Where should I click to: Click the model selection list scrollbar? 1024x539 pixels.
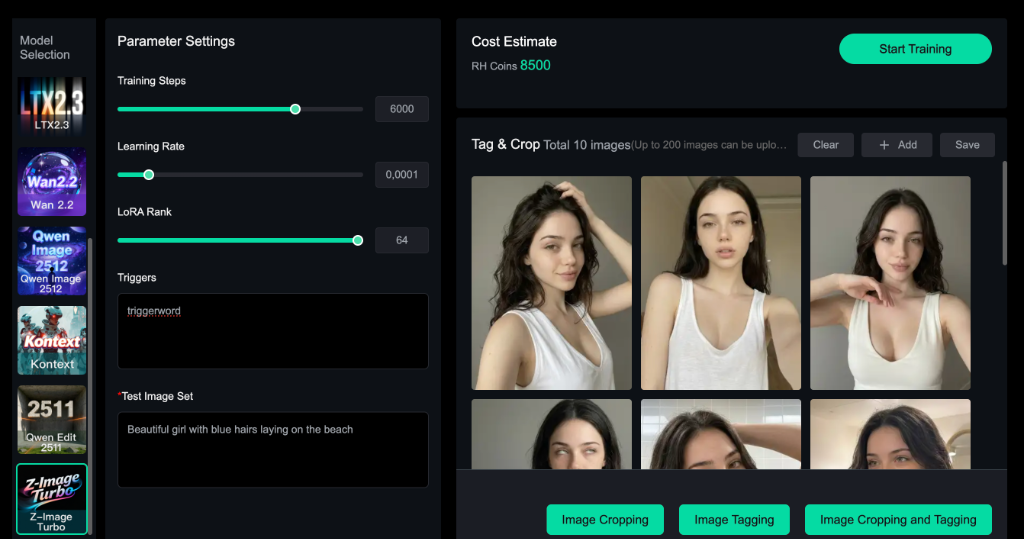90,385
